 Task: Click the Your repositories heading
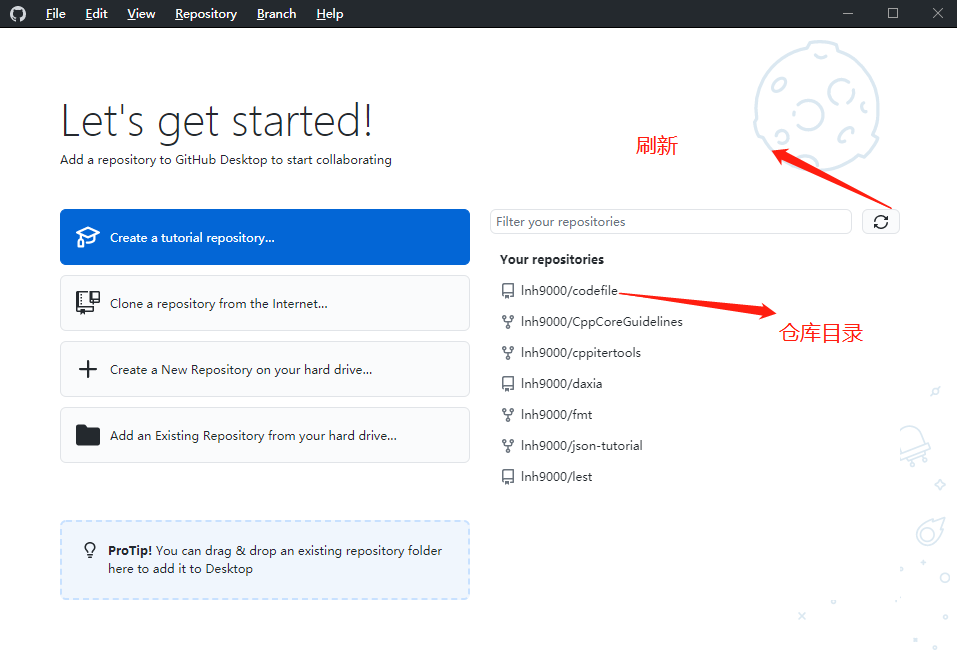[552, 259]
